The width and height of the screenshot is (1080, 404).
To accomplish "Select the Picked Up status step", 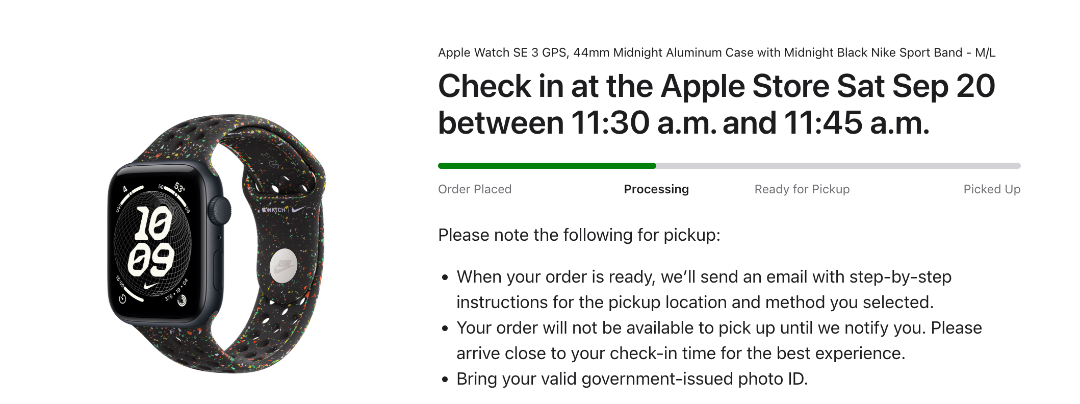I will point(991,189).
